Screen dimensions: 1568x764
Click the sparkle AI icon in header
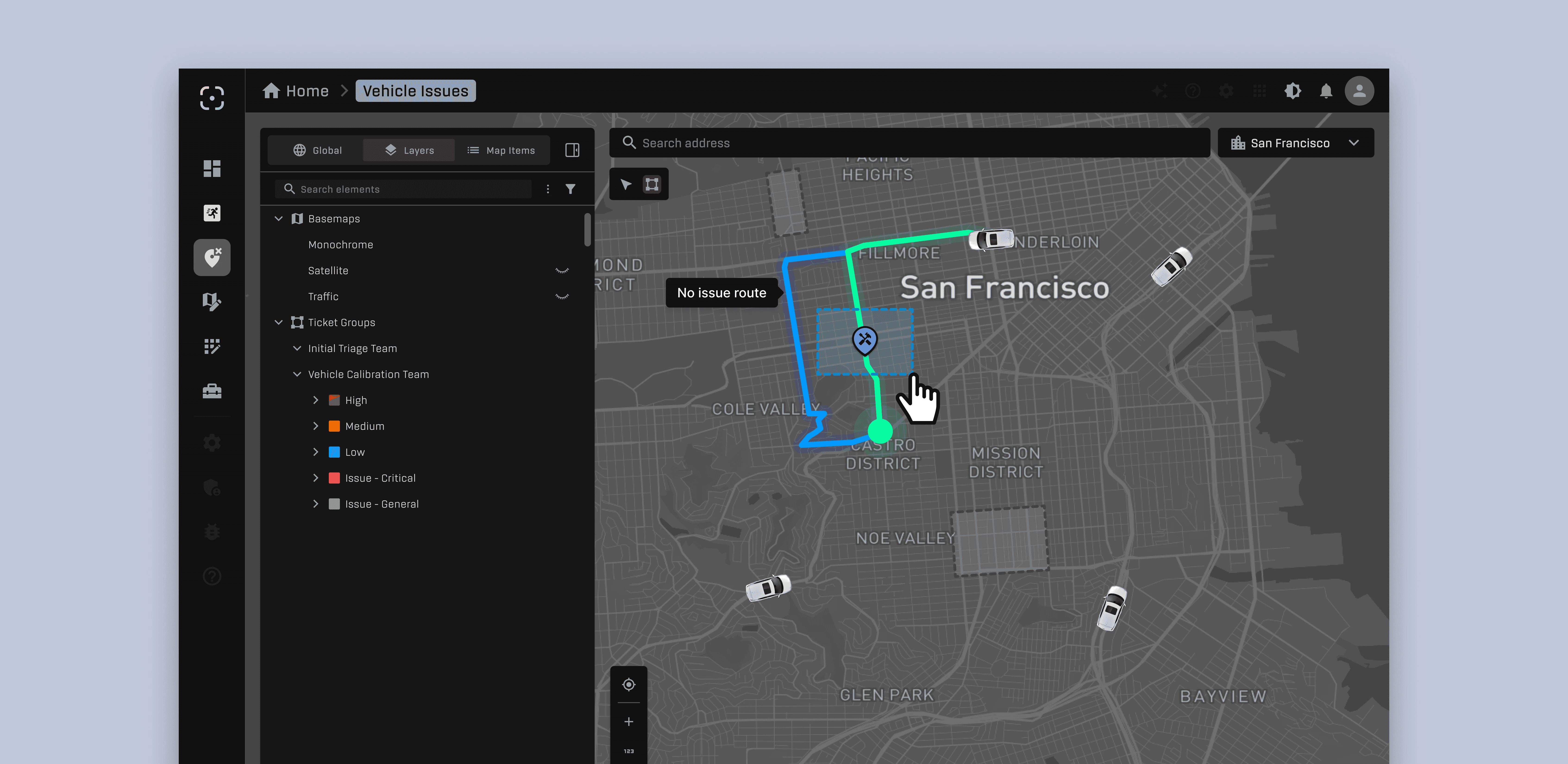pyautogui.click(x=1160, y=91)
